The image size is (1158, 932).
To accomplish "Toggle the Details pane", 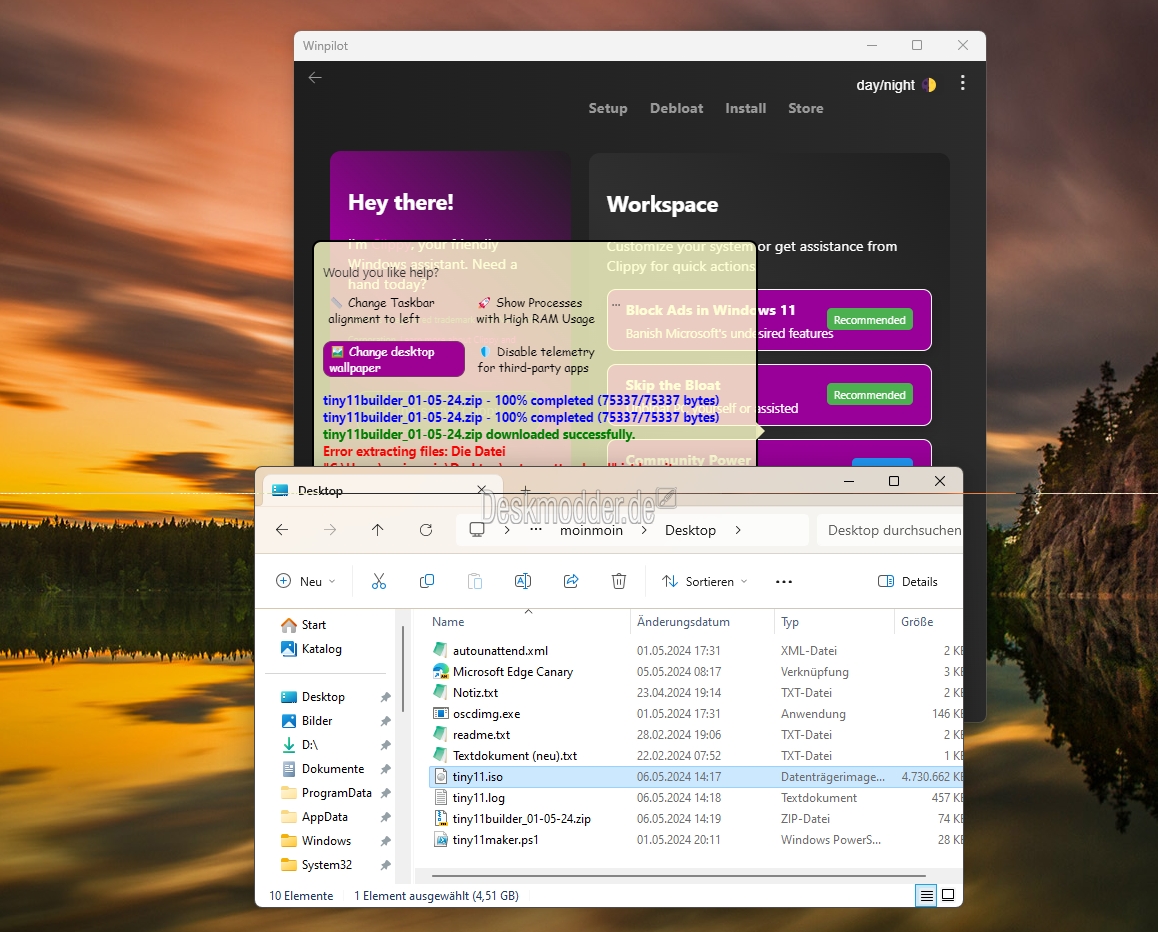I will click(908, 581).
